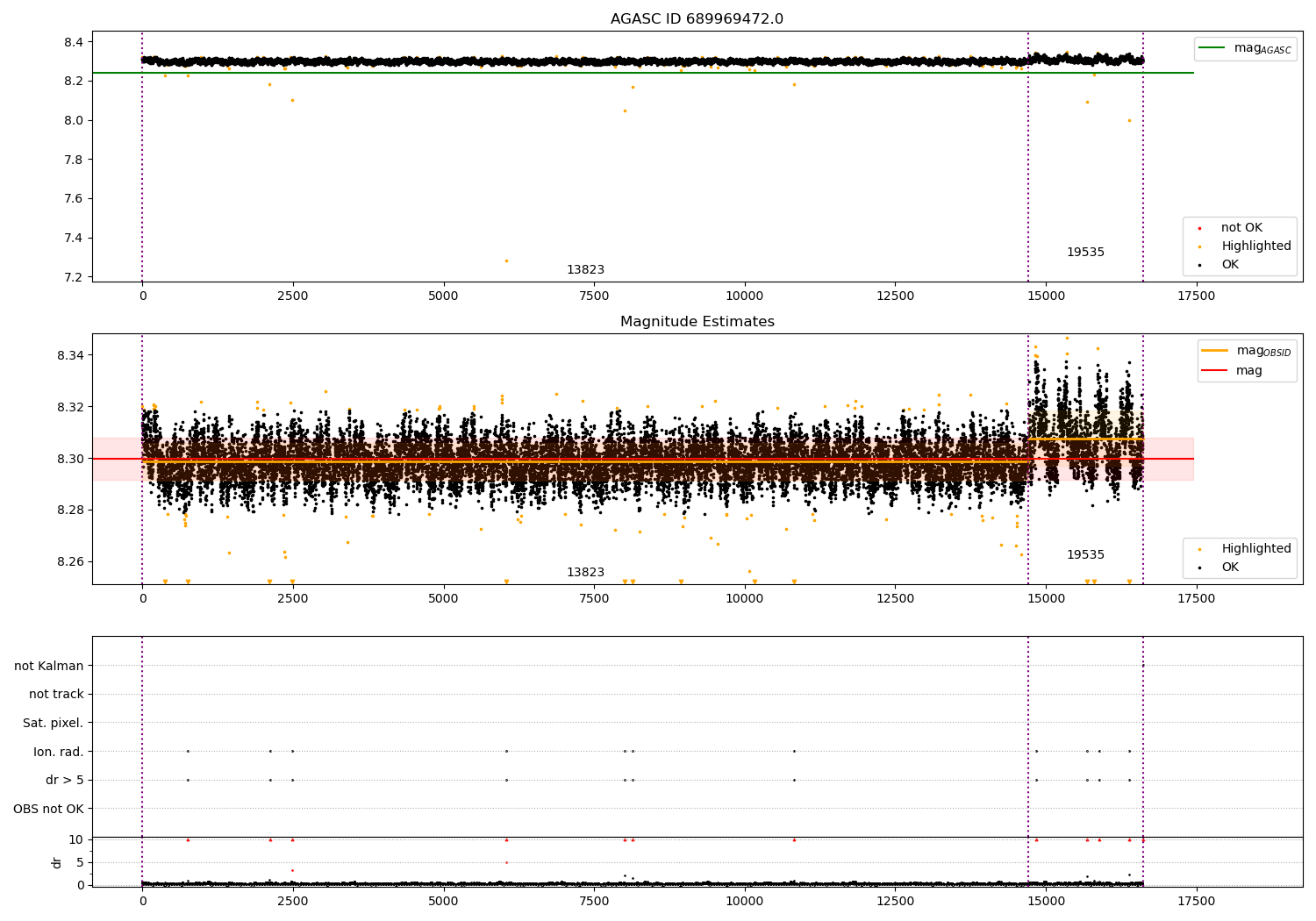Click the green mag AGASC legend line

1213,48
